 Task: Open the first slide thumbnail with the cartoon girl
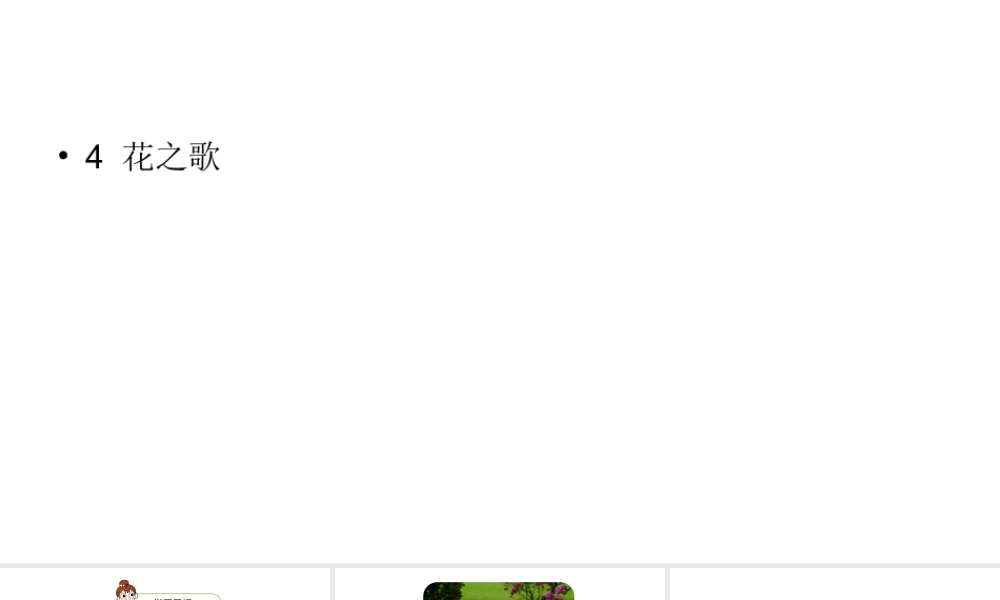tap(165, 584)
